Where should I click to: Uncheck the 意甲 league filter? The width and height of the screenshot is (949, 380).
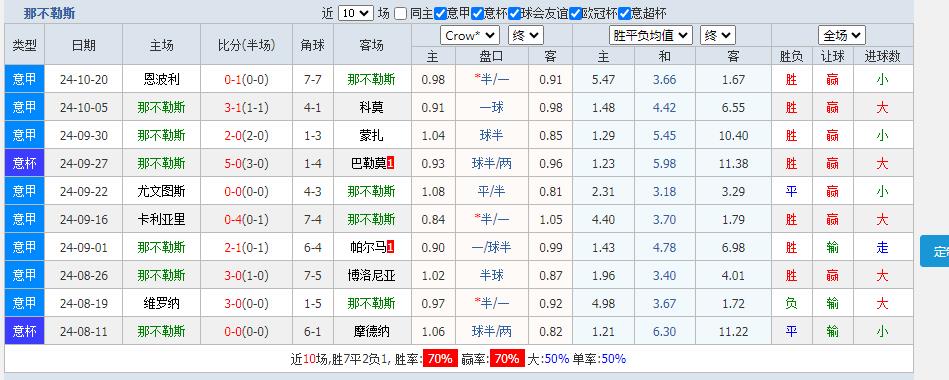440,13
